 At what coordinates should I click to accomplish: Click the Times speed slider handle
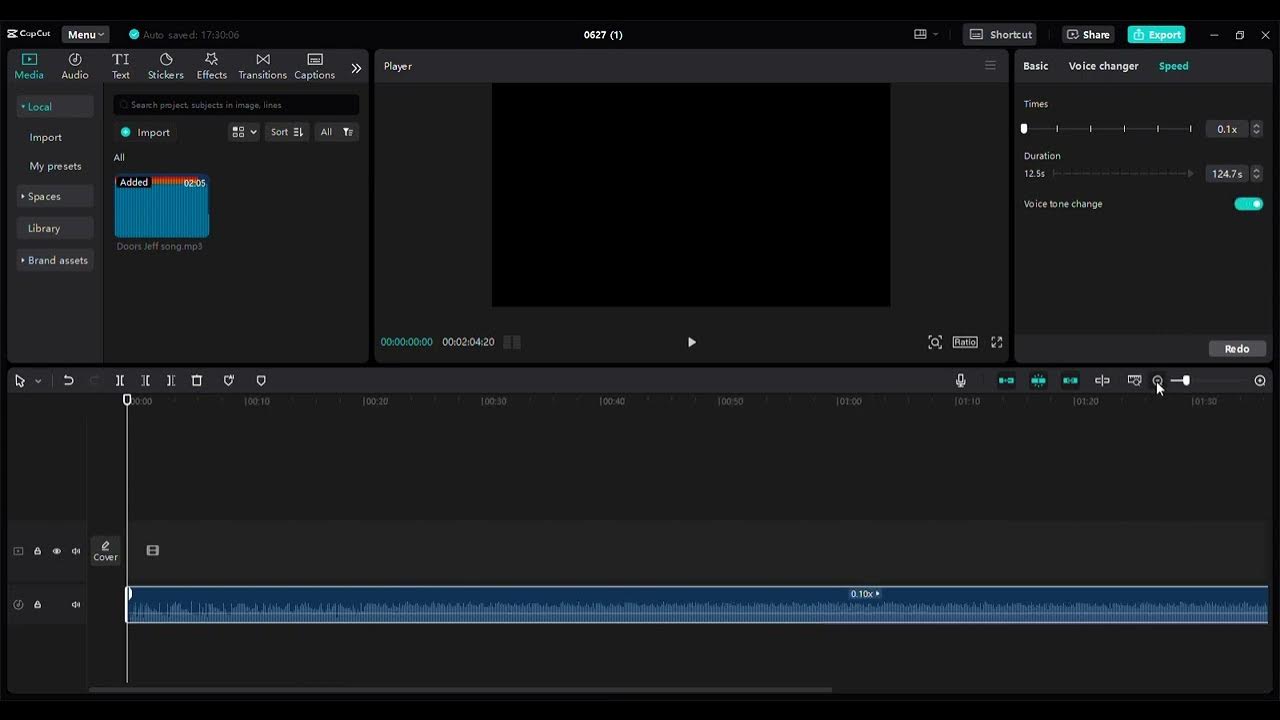point(1024,129)
